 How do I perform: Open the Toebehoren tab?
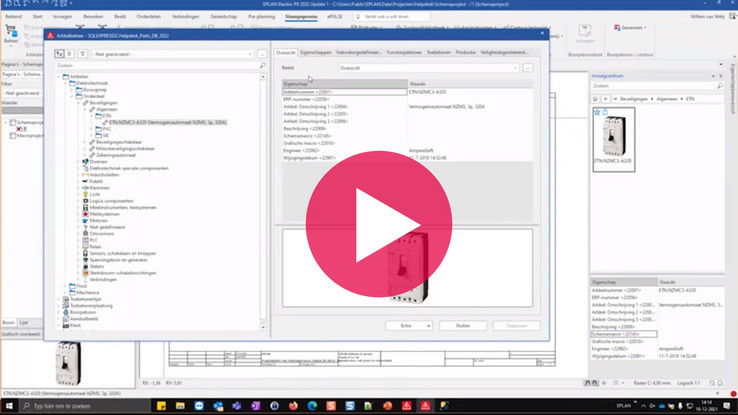439,52
